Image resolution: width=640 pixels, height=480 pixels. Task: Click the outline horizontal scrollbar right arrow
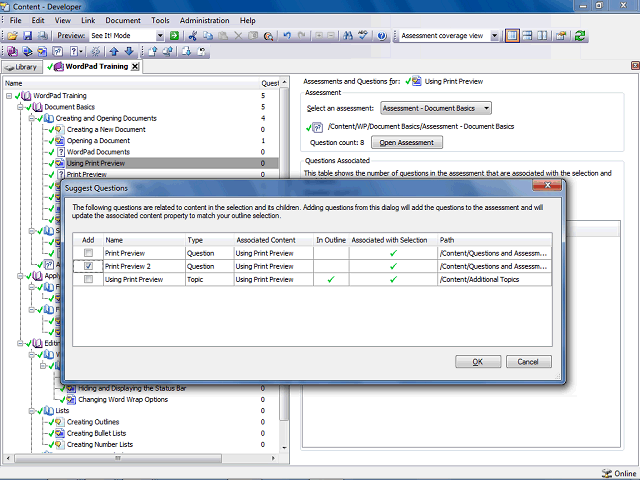[273, 458]
